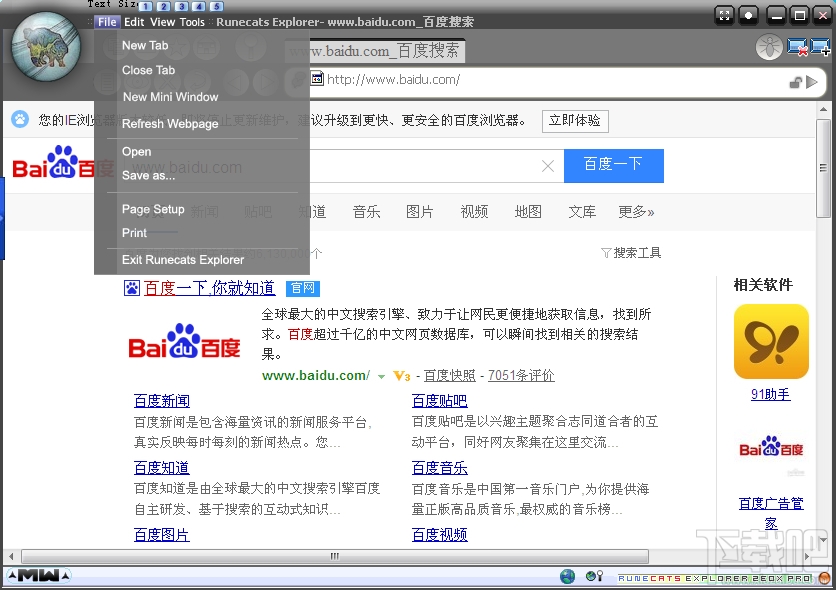Click the paw icon beside first search result
Viewport: 836px width, 590px height.
132,288
